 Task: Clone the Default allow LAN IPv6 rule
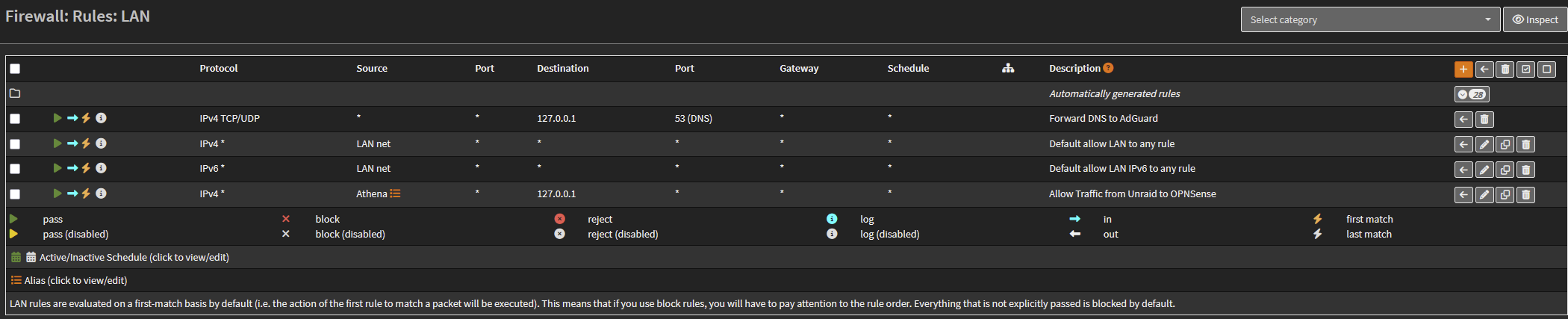click(1505, 170)
